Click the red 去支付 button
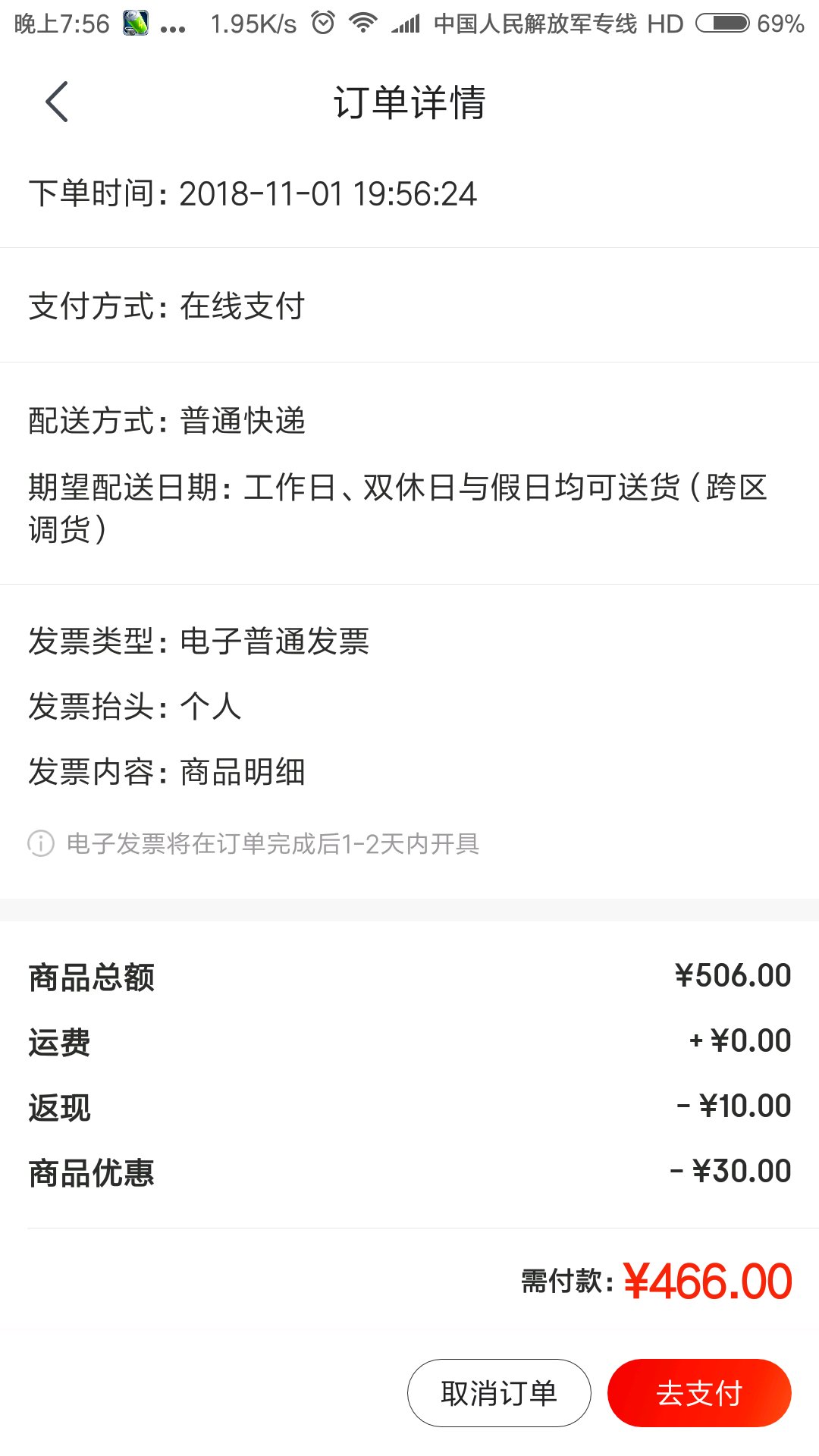 tap(699, 1393)
